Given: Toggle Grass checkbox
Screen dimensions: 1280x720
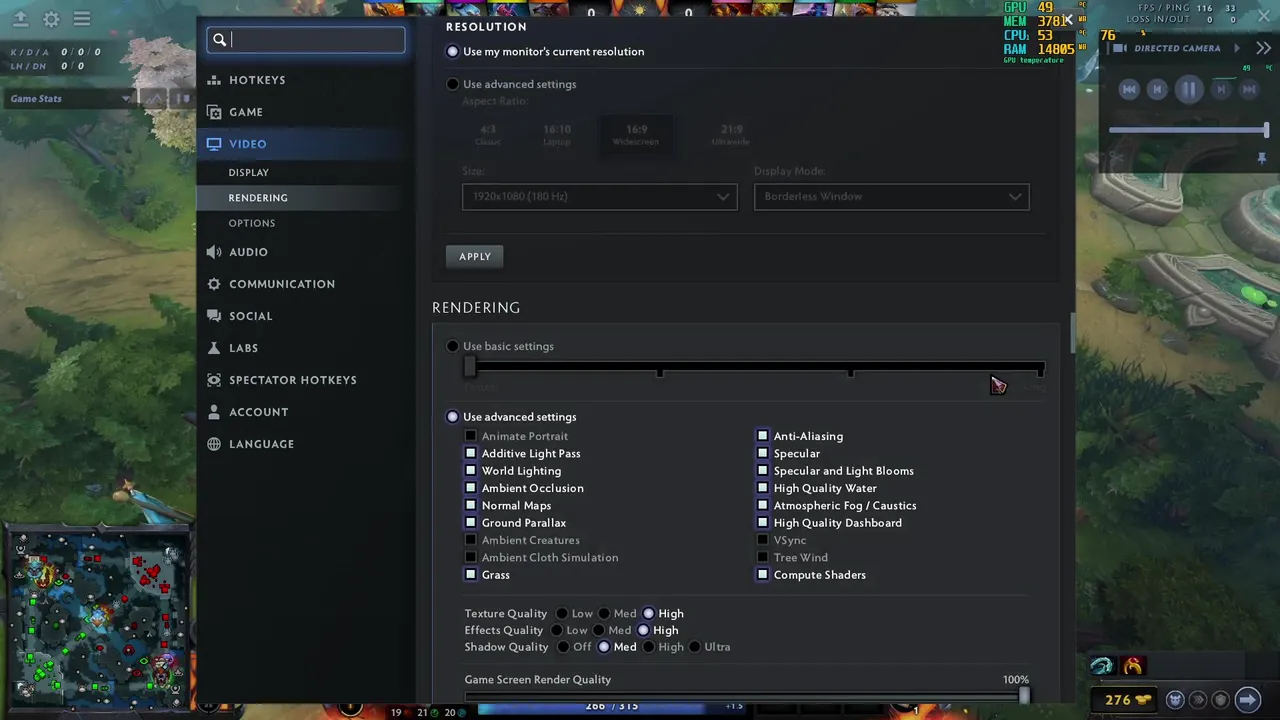Looking at the screenshot, I should click(471, 575).
